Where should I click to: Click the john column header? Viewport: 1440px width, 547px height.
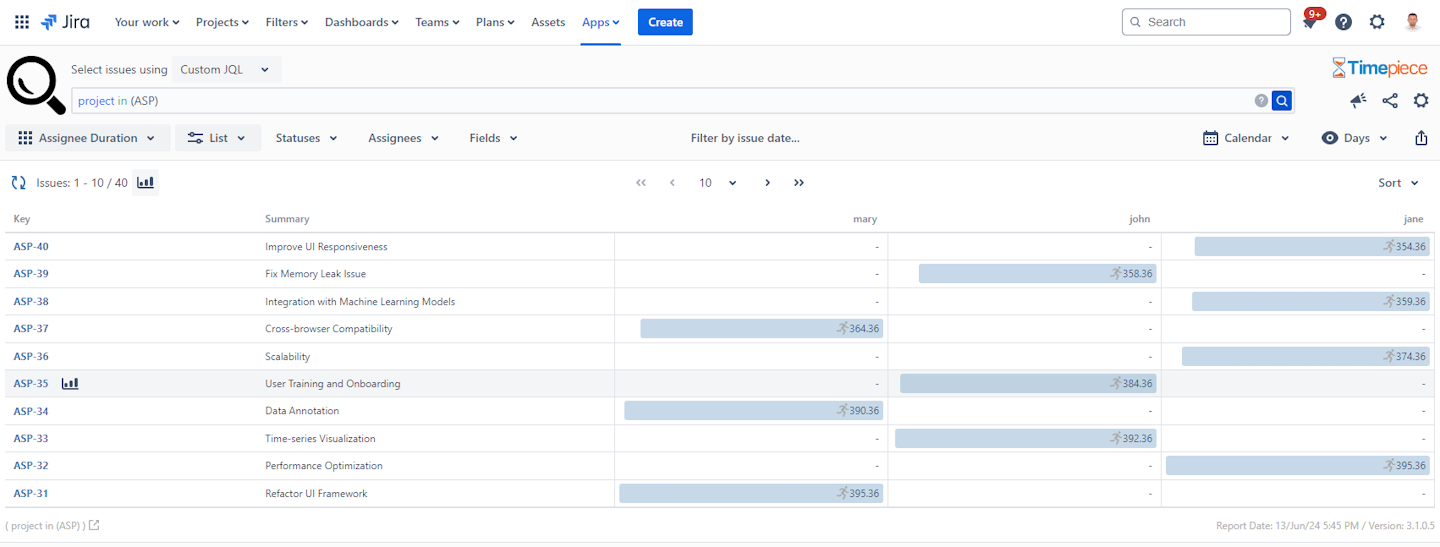coord(1140,219)
